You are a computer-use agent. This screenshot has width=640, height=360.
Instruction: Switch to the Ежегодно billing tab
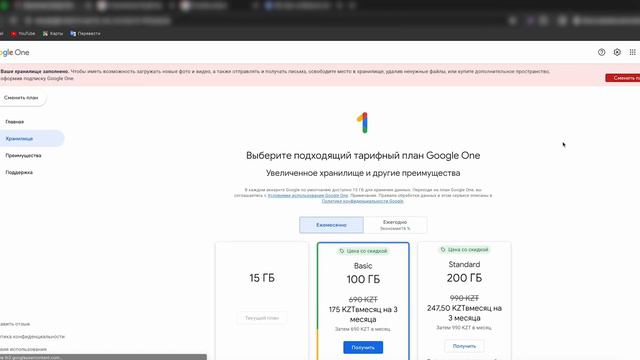click(395, 225)
